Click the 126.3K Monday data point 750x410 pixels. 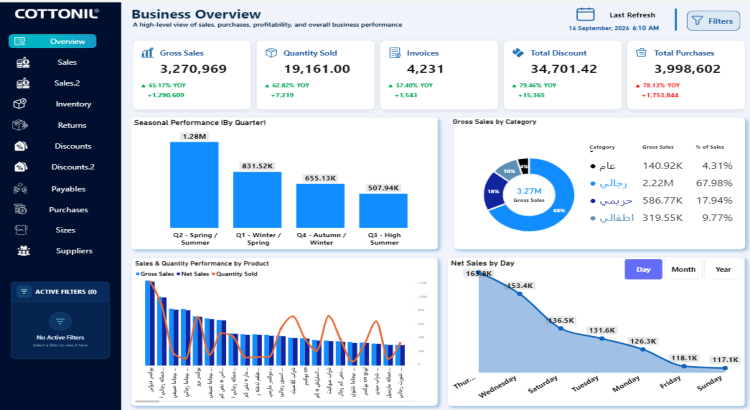pos(643,349)
